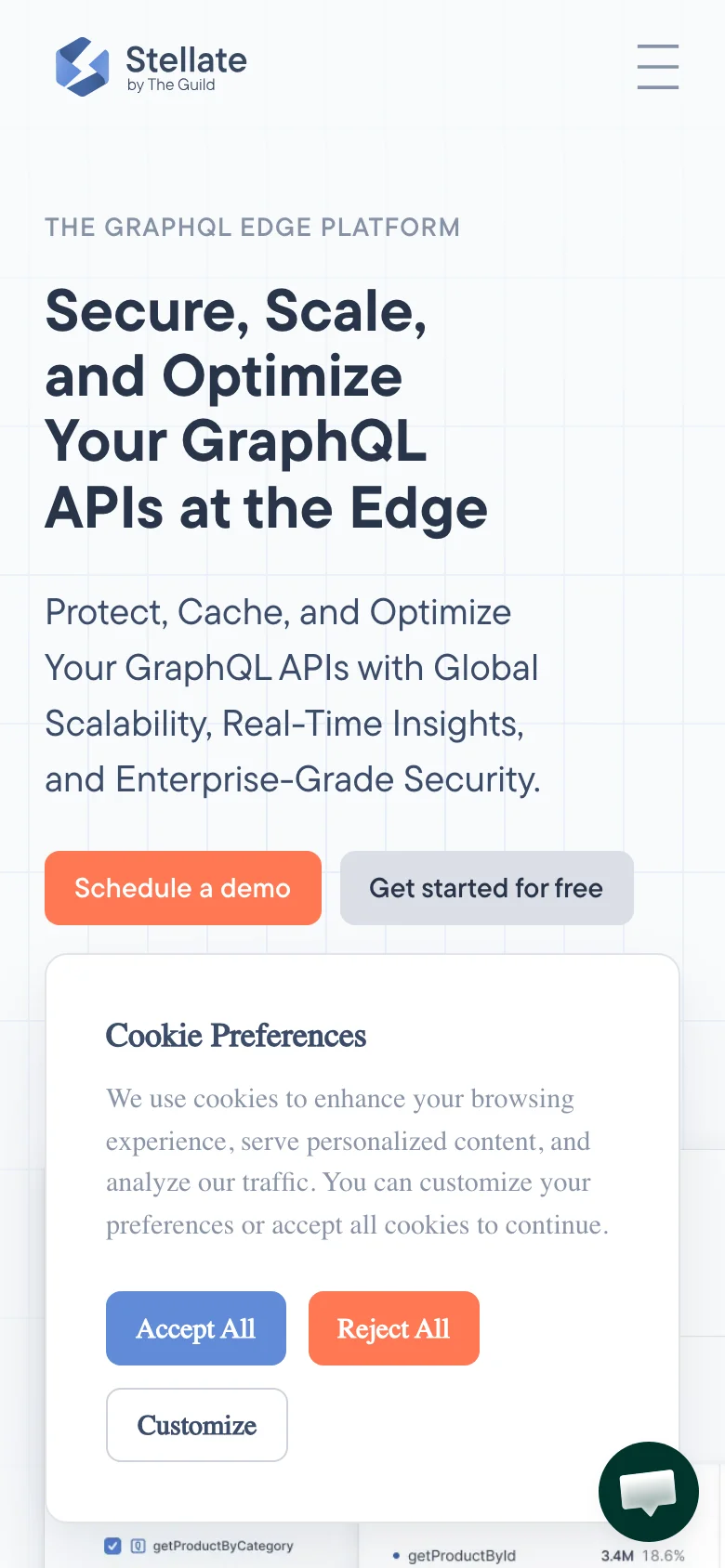Image resolution: width=725 pixels, height=1568 pixels.
Task: Click "THE GRAPHQL EDGE PLATFORM" label
Action: pos(253,228)
